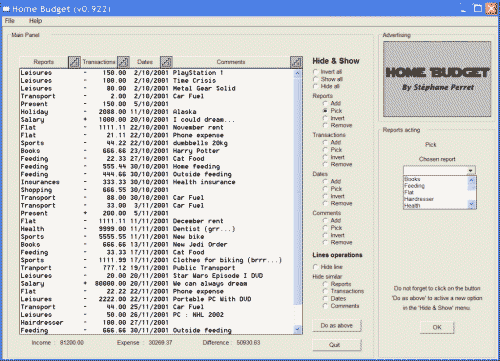Select the Portable PC With DVD row

157,299
